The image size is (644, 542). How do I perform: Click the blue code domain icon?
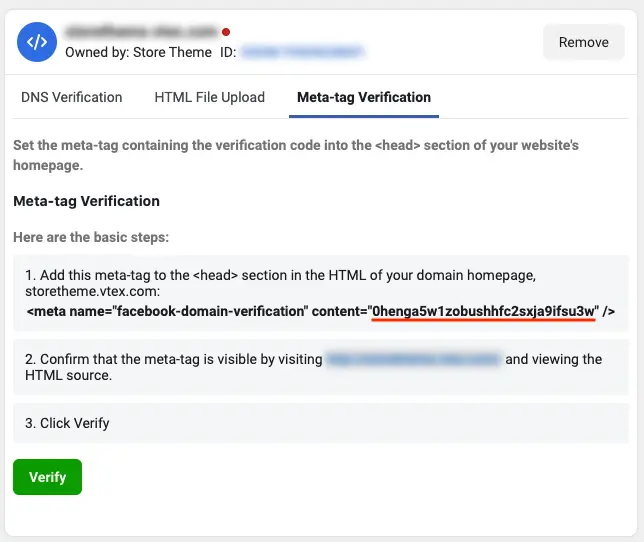[x=37, y=42]
